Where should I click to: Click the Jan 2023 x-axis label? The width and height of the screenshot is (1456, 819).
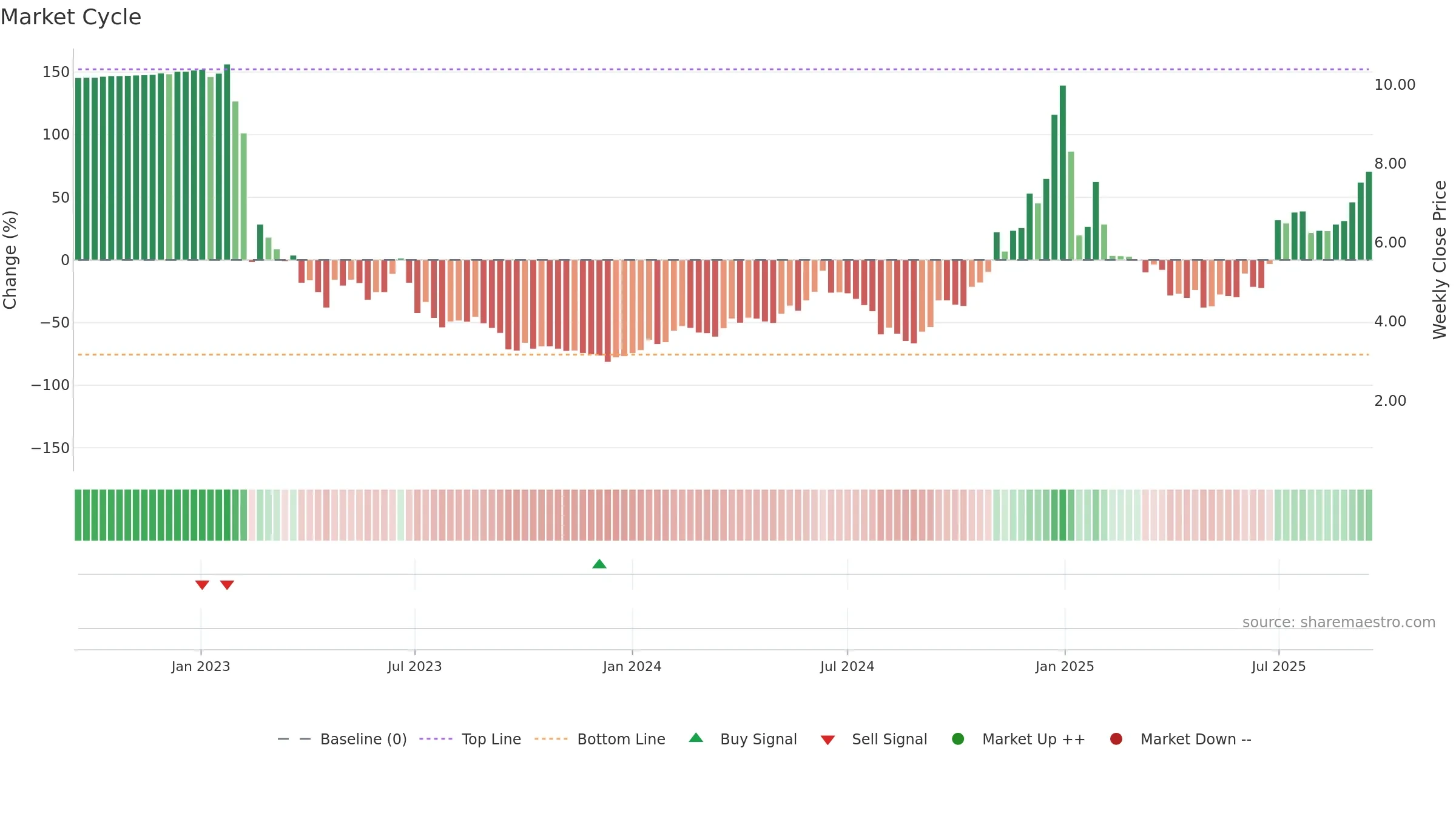coord(201,667)
